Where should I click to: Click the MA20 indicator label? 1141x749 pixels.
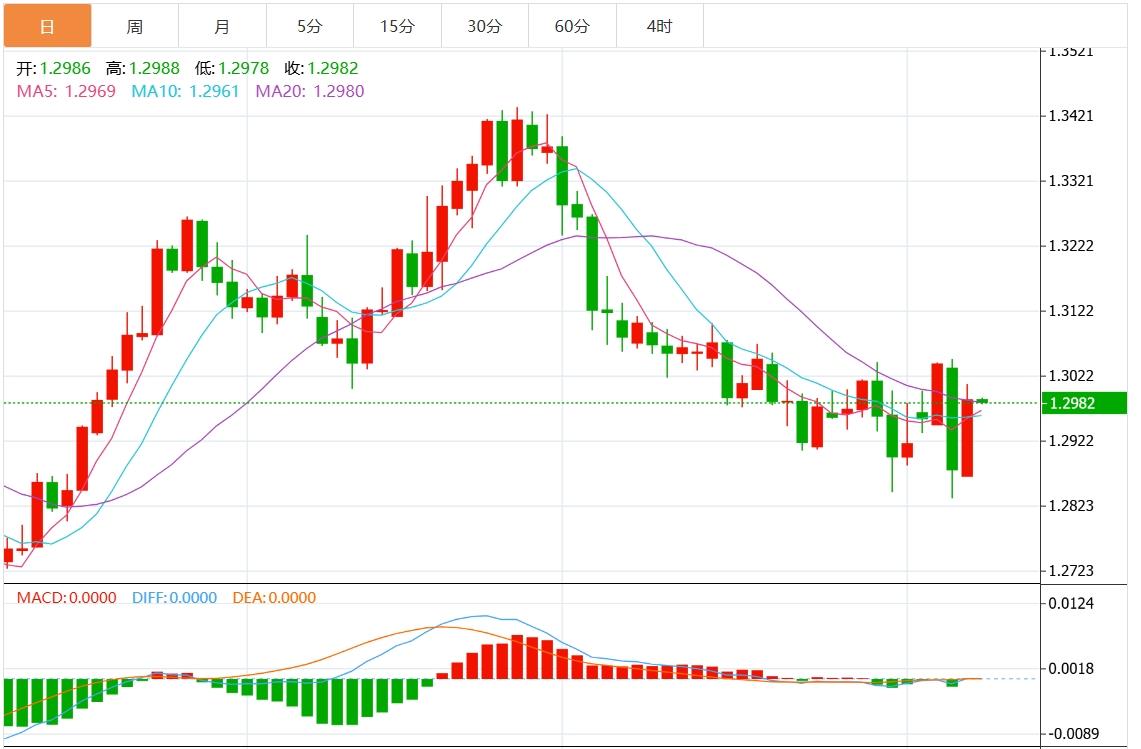310,91
